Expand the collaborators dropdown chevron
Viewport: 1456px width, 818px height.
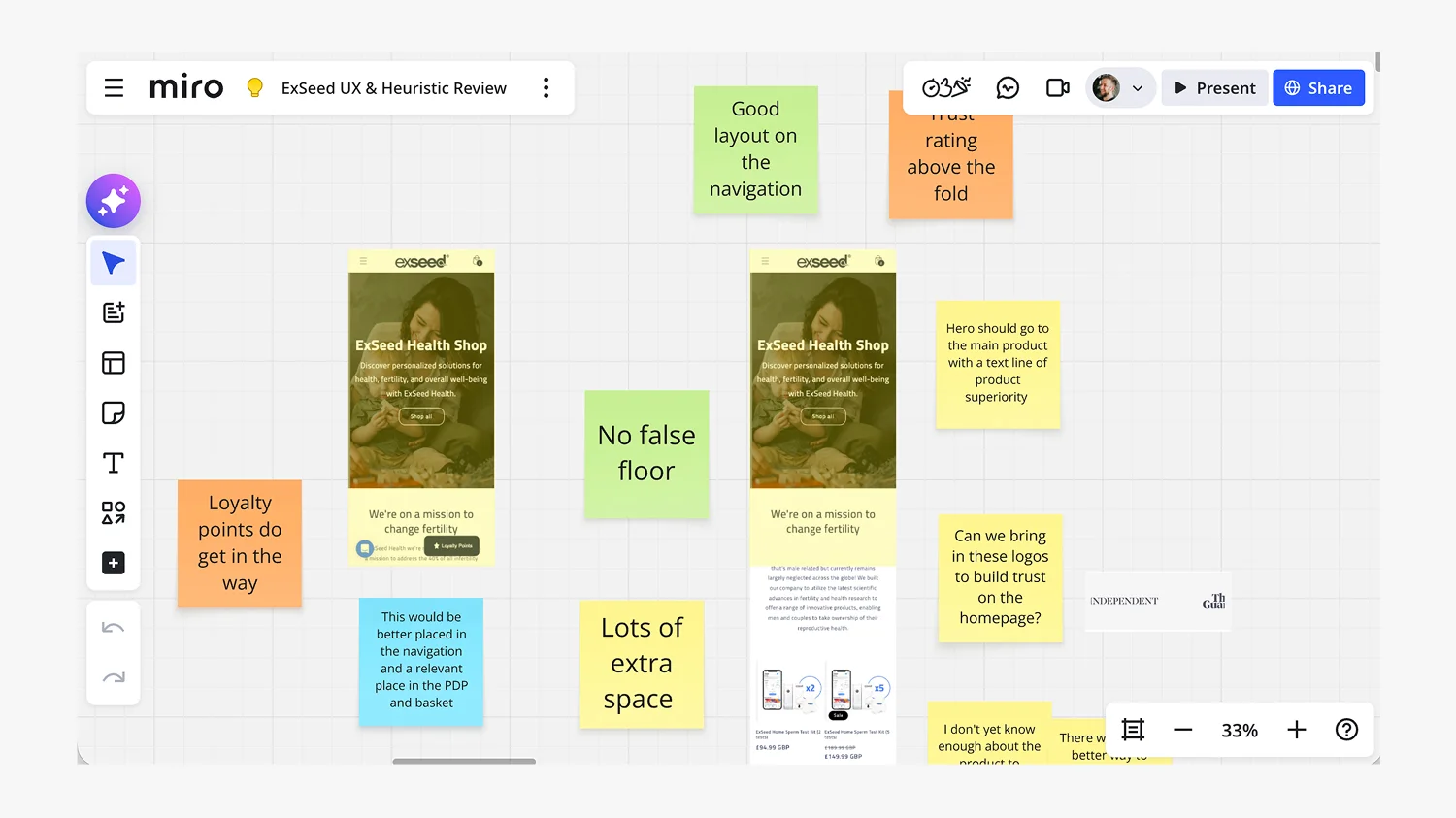point(1138,88)
